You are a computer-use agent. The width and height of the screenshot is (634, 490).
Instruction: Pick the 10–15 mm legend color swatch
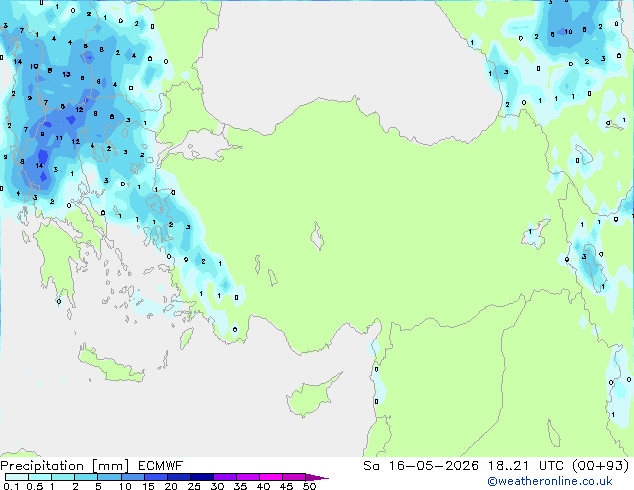(x=132, y=477)
